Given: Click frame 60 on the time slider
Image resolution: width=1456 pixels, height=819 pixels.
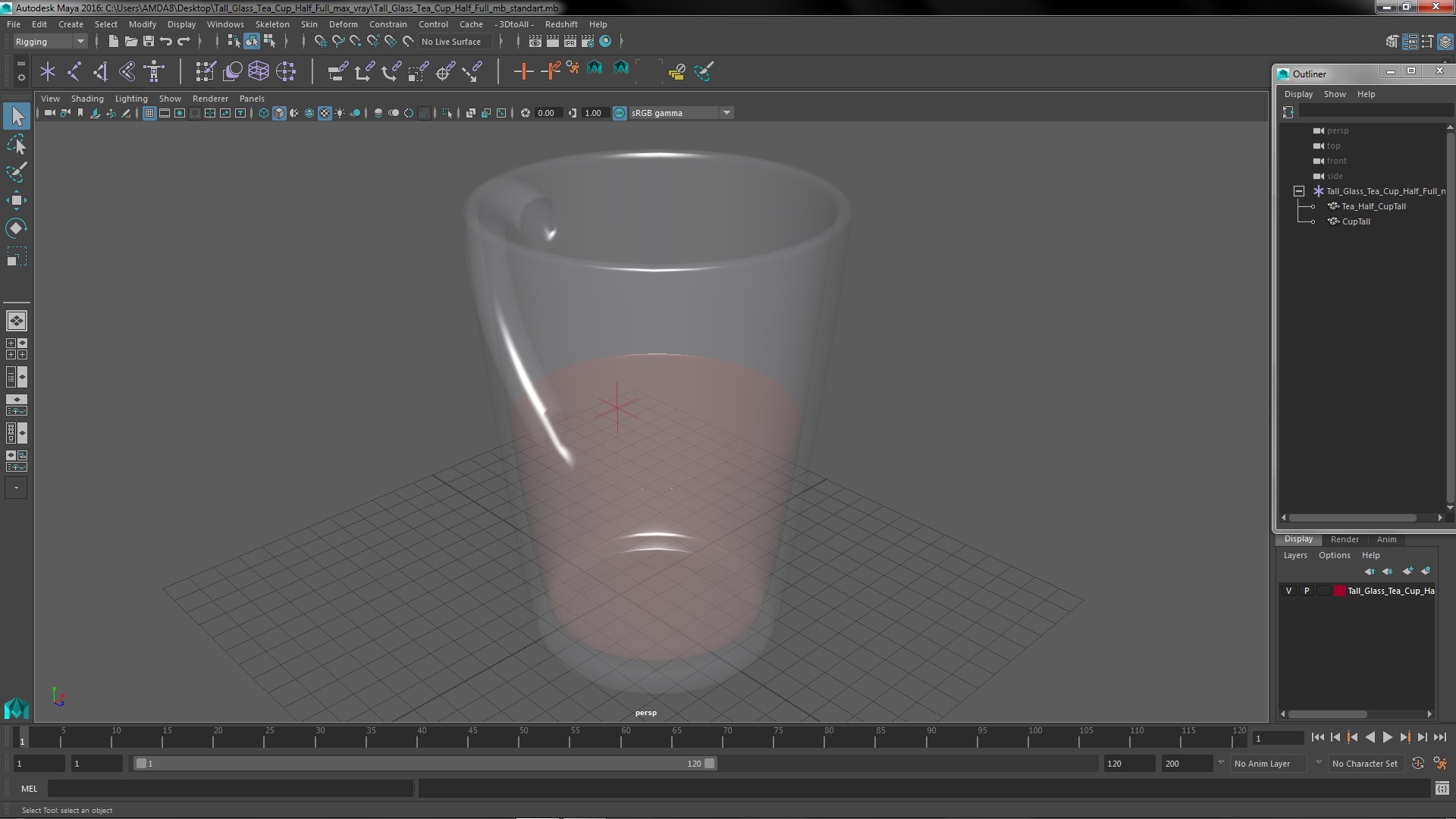Looking at the screenshot, I should click(x=626, y=737).
